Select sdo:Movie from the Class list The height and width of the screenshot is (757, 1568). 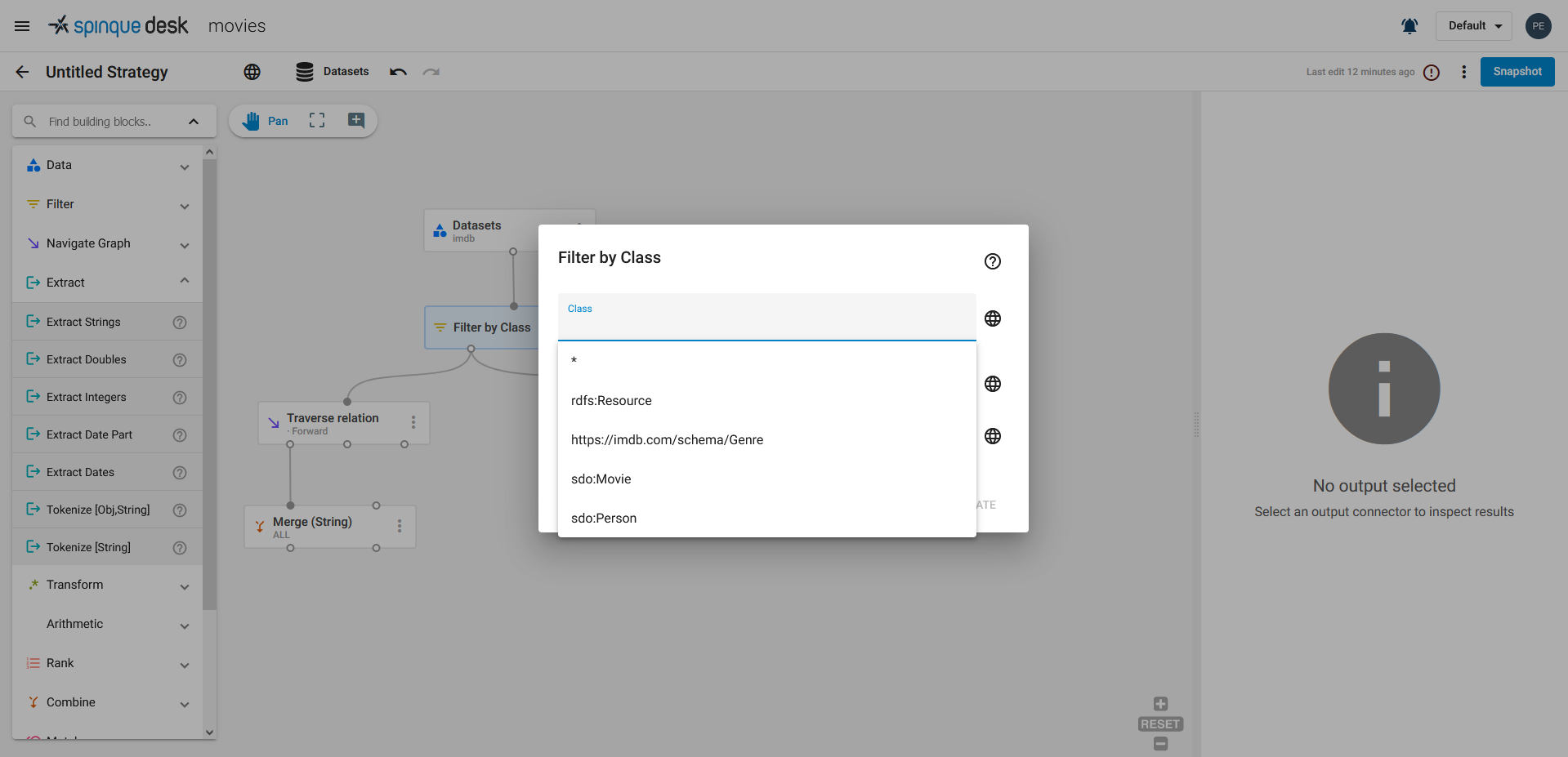(x=767, y=479)
